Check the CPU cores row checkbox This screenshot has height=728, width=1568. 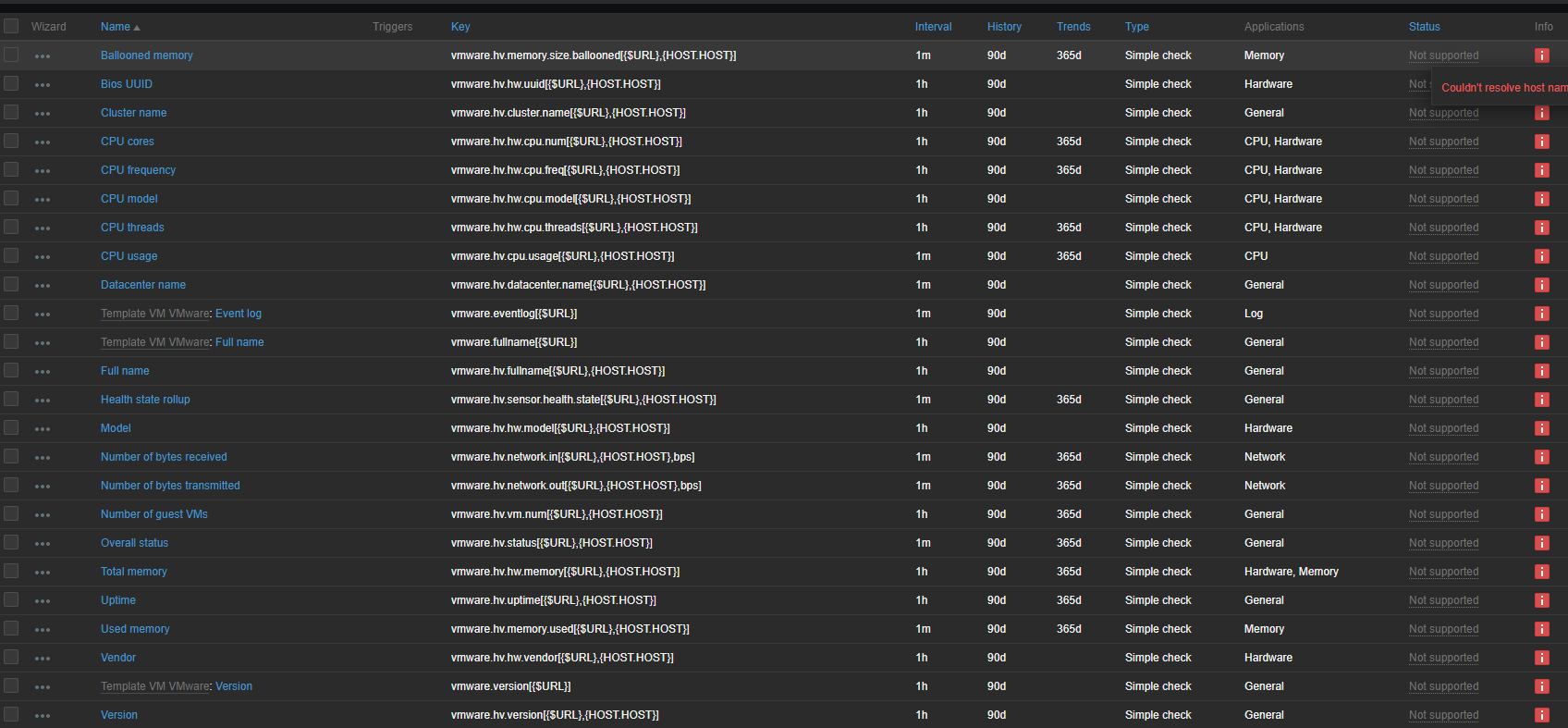11,141
